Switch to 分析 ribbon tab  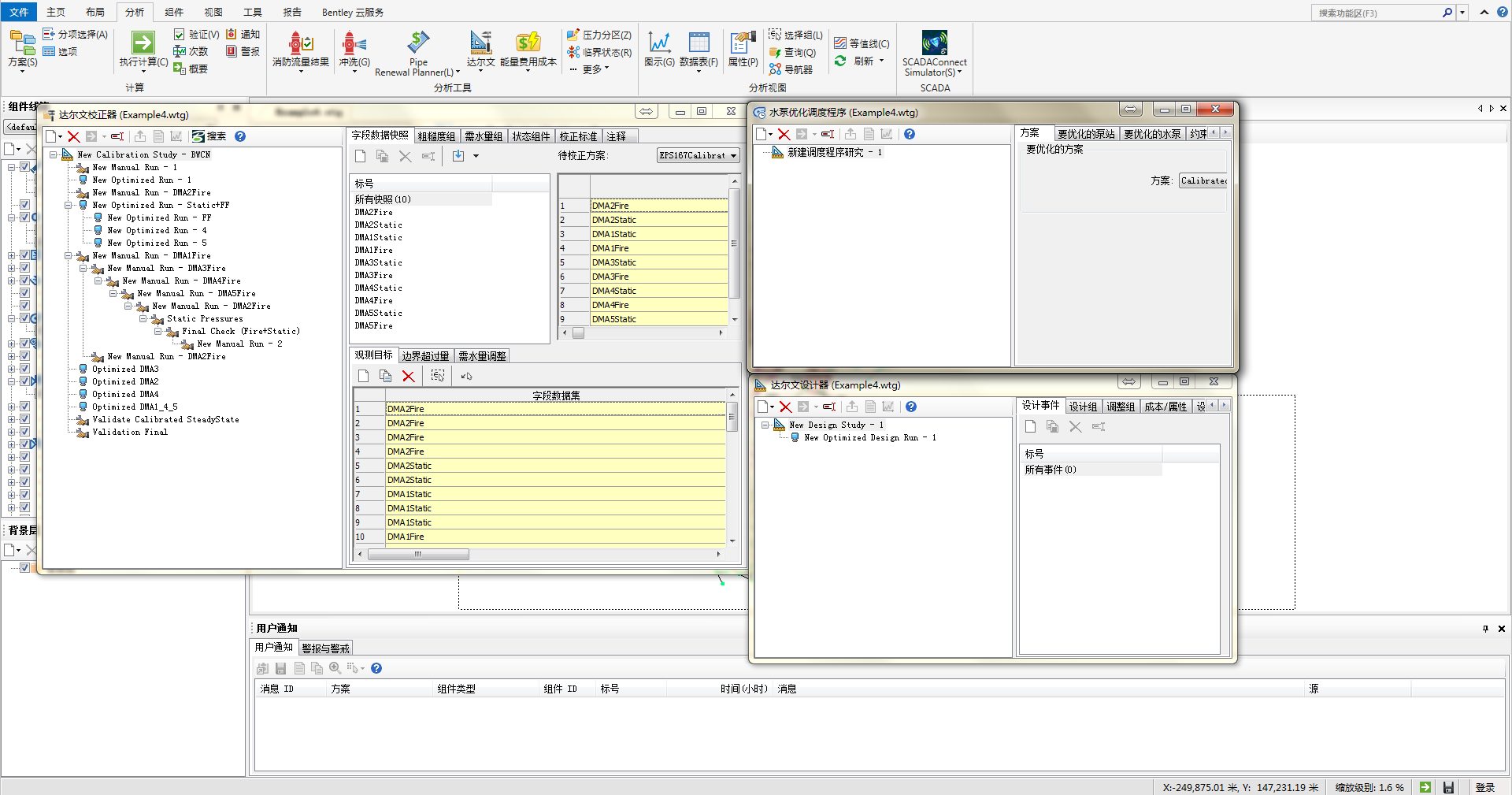tap(135, 12)
